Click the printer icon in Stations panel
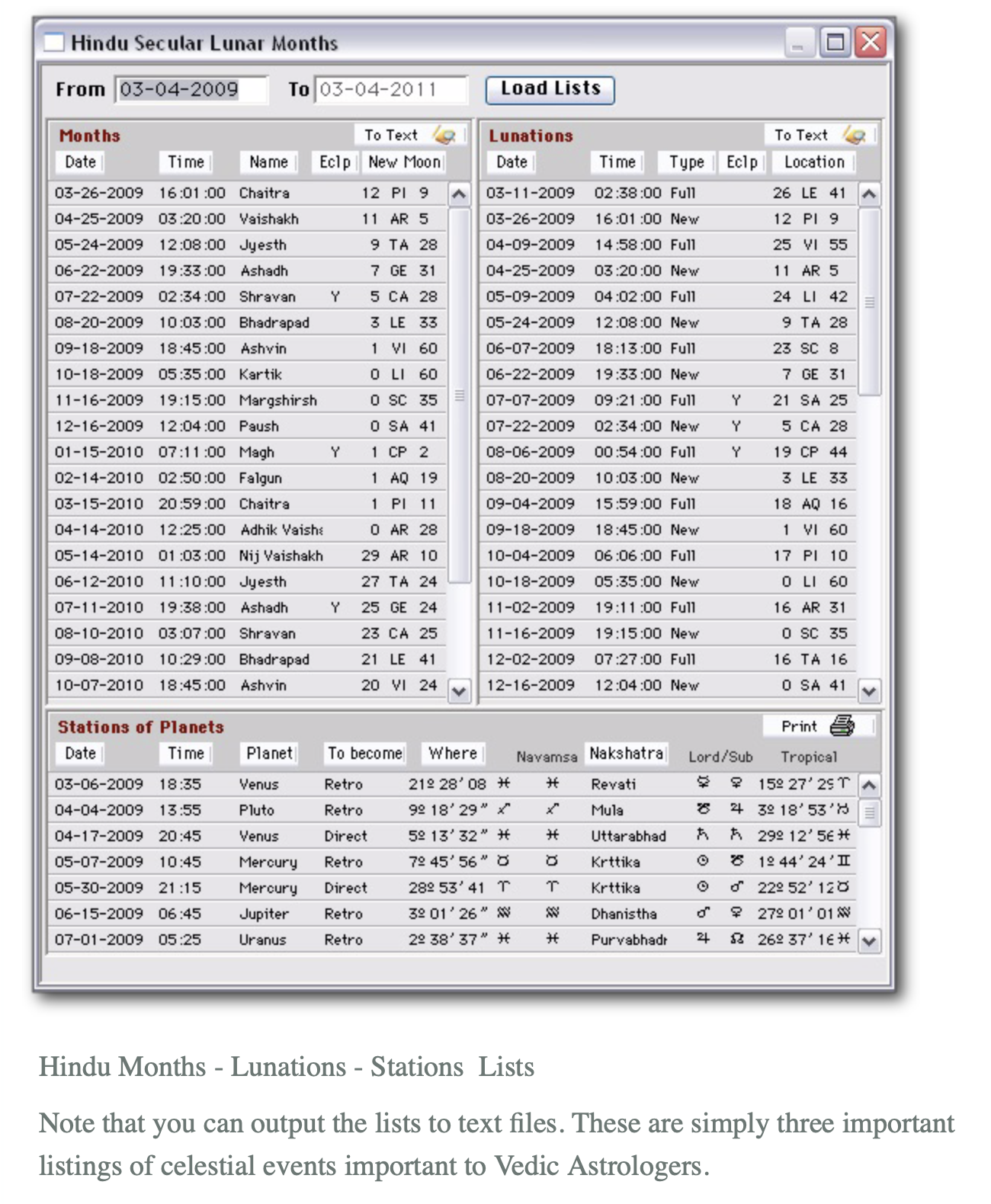This screenshot has height=1204, width=991. pyautogui.click(x=842, y=726)
